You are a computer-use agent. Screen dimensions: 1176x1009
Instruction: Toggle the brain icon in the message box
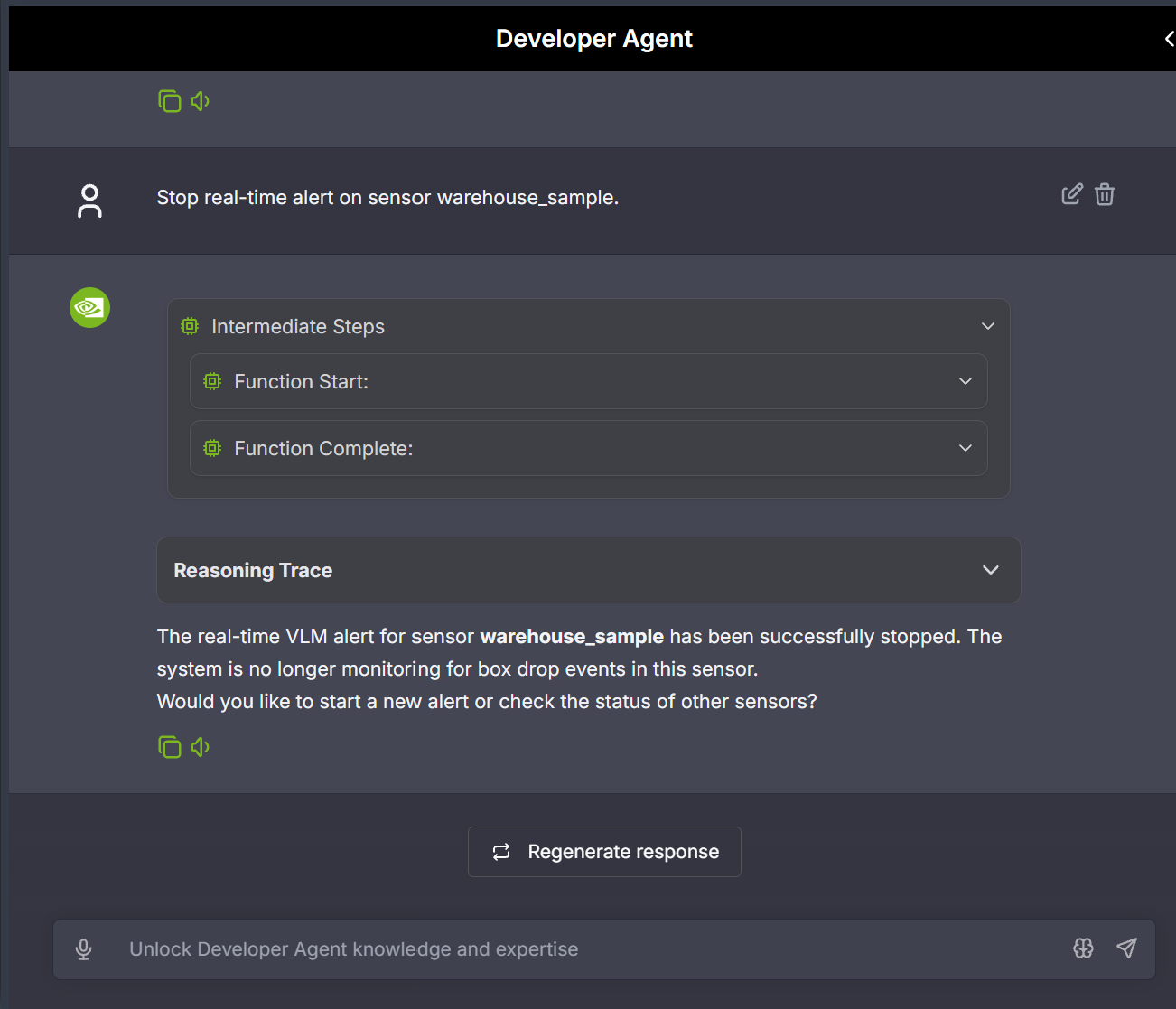[1083, 948]
